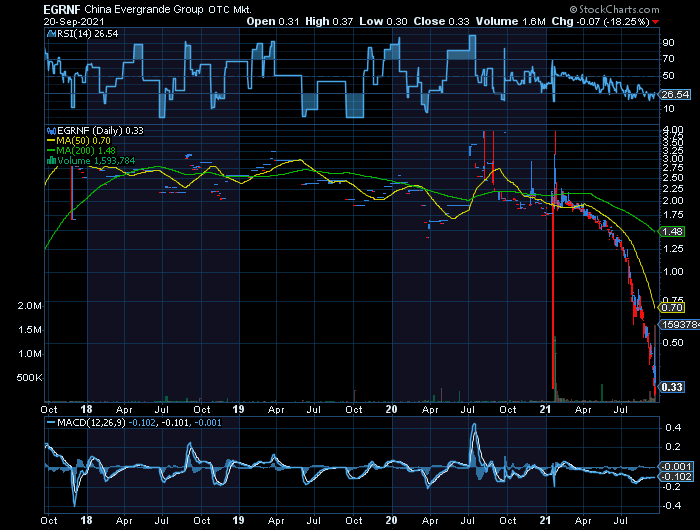
Task: Click the candlestick icon beside EGRNF (Daily)
Action: coord(51,131)
